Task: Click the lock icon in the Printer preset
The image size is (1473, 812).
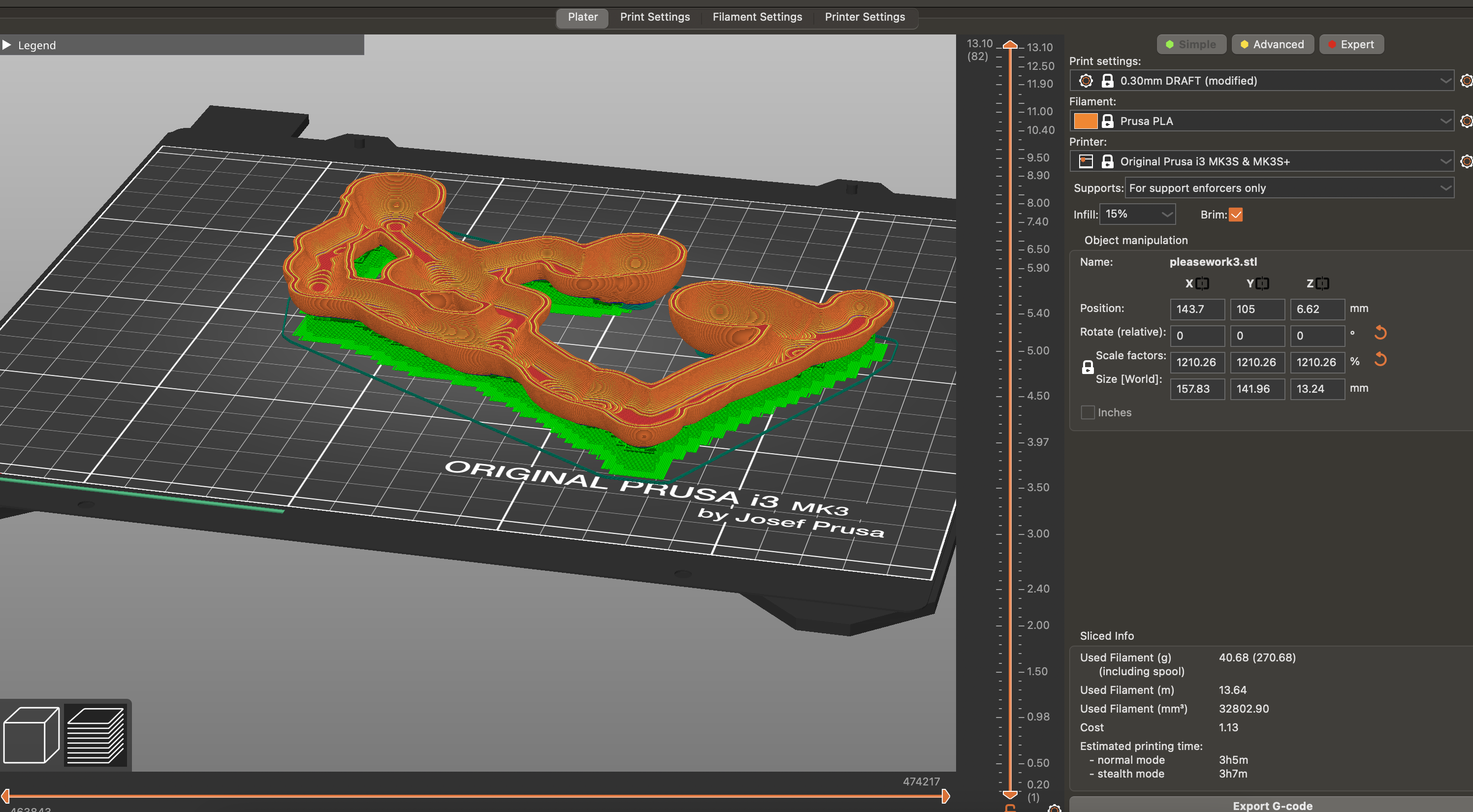Action: click(1108, 162)
